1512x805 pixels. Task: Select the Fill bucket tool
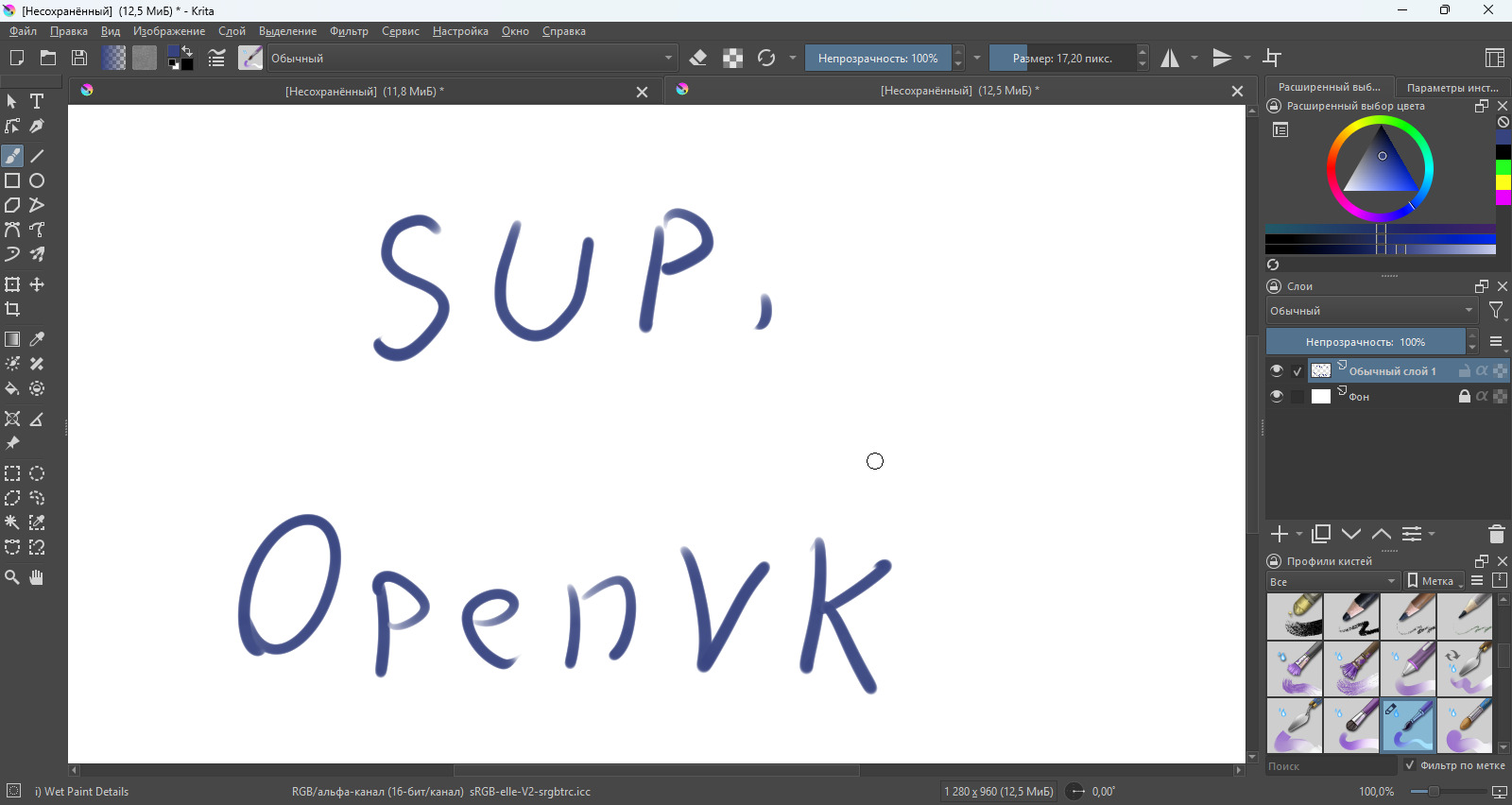point(12,388)
